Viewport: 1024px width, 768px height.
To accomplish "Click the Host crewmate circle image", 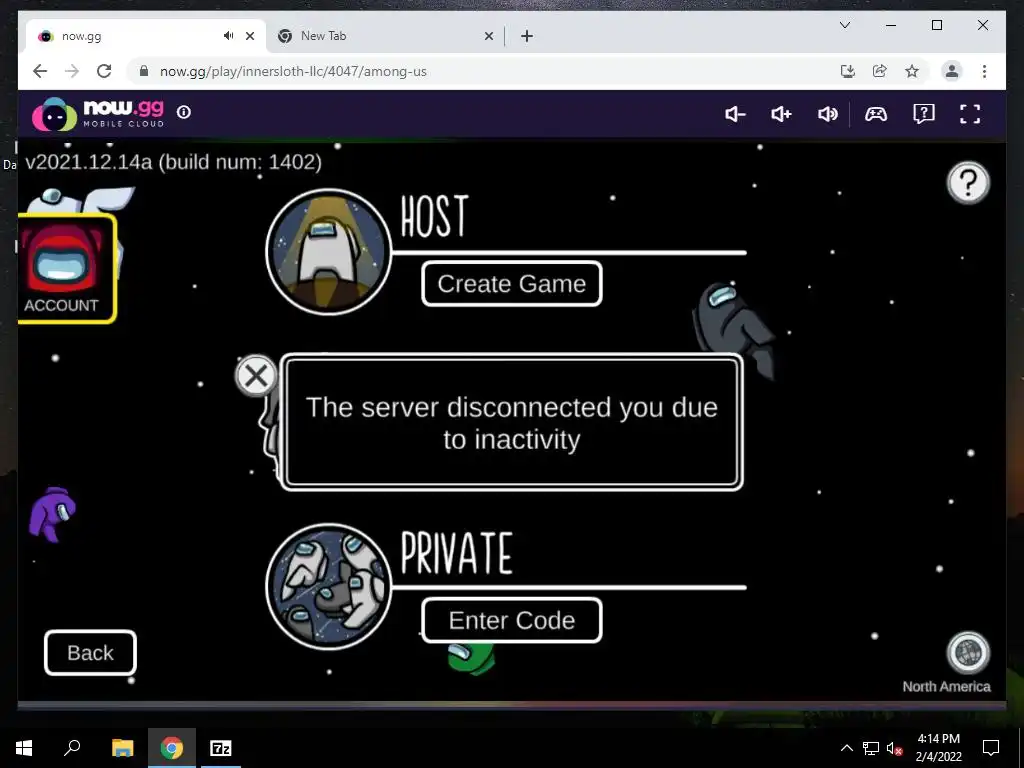I will click(x=328, y=252).
